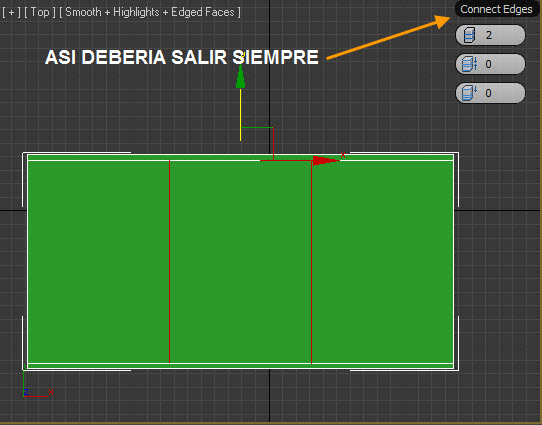542x425 pixels.
Task: Click the Pinch icon in Connect Edges caddy
Action: 469,64
